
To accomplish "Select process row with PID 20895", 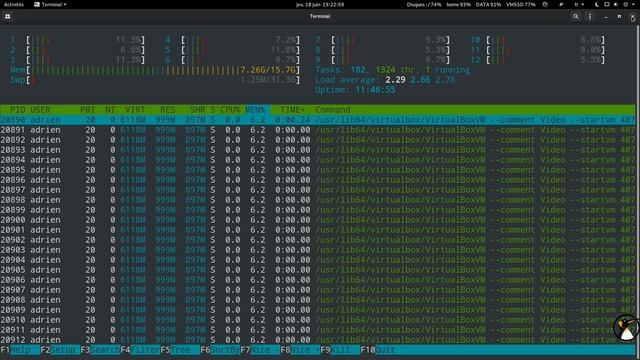I will point(318,170).
